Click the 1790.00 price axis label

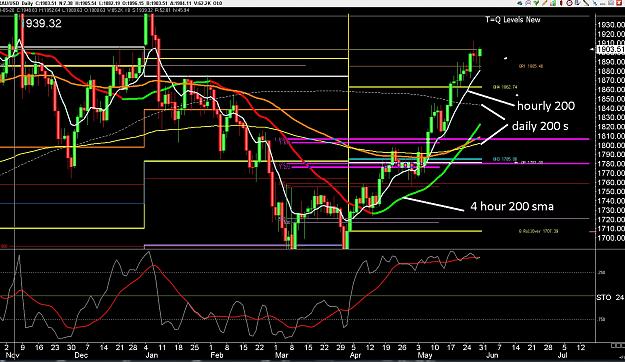point(610,155)
